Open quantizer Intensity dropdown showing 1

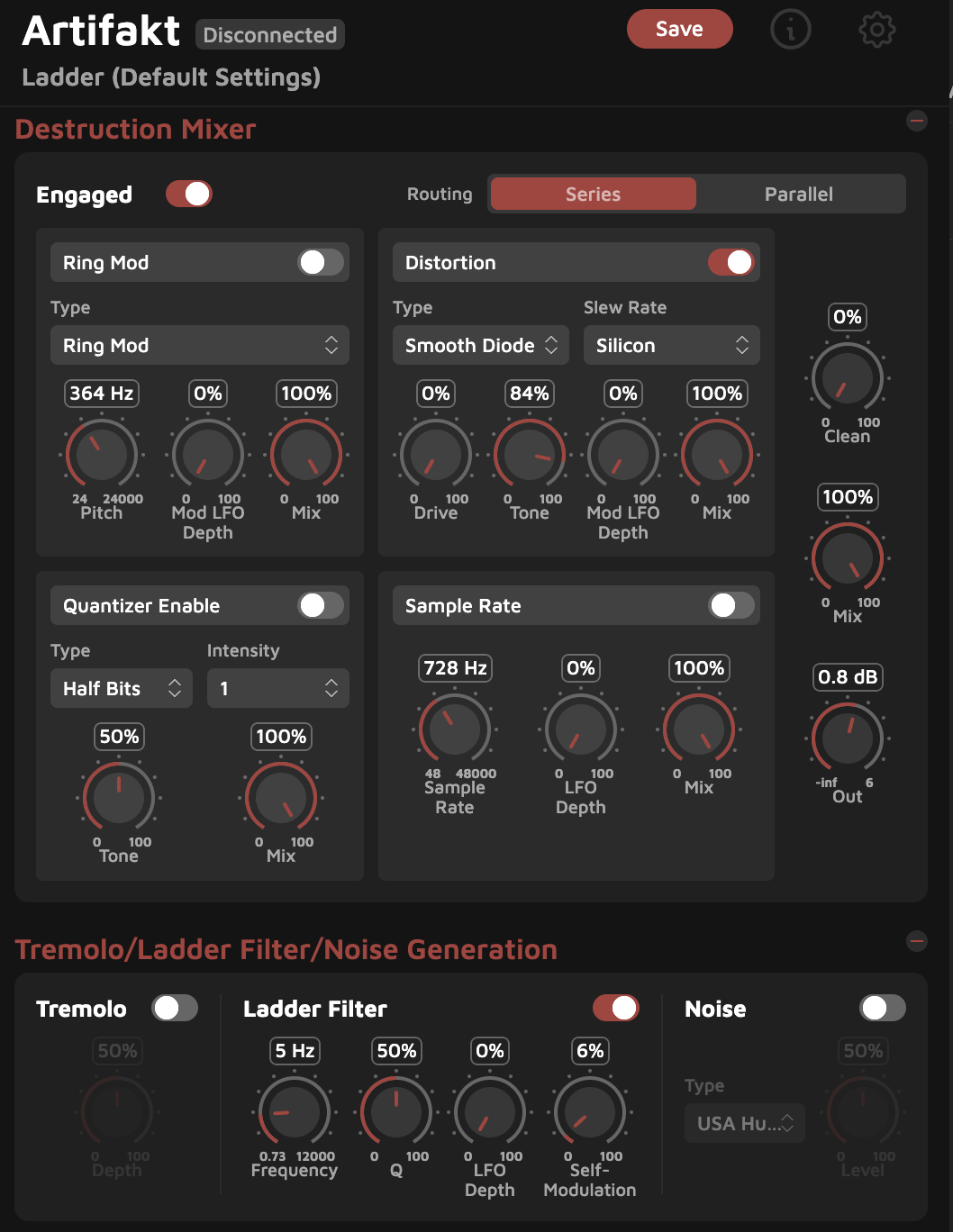[278, 688]
